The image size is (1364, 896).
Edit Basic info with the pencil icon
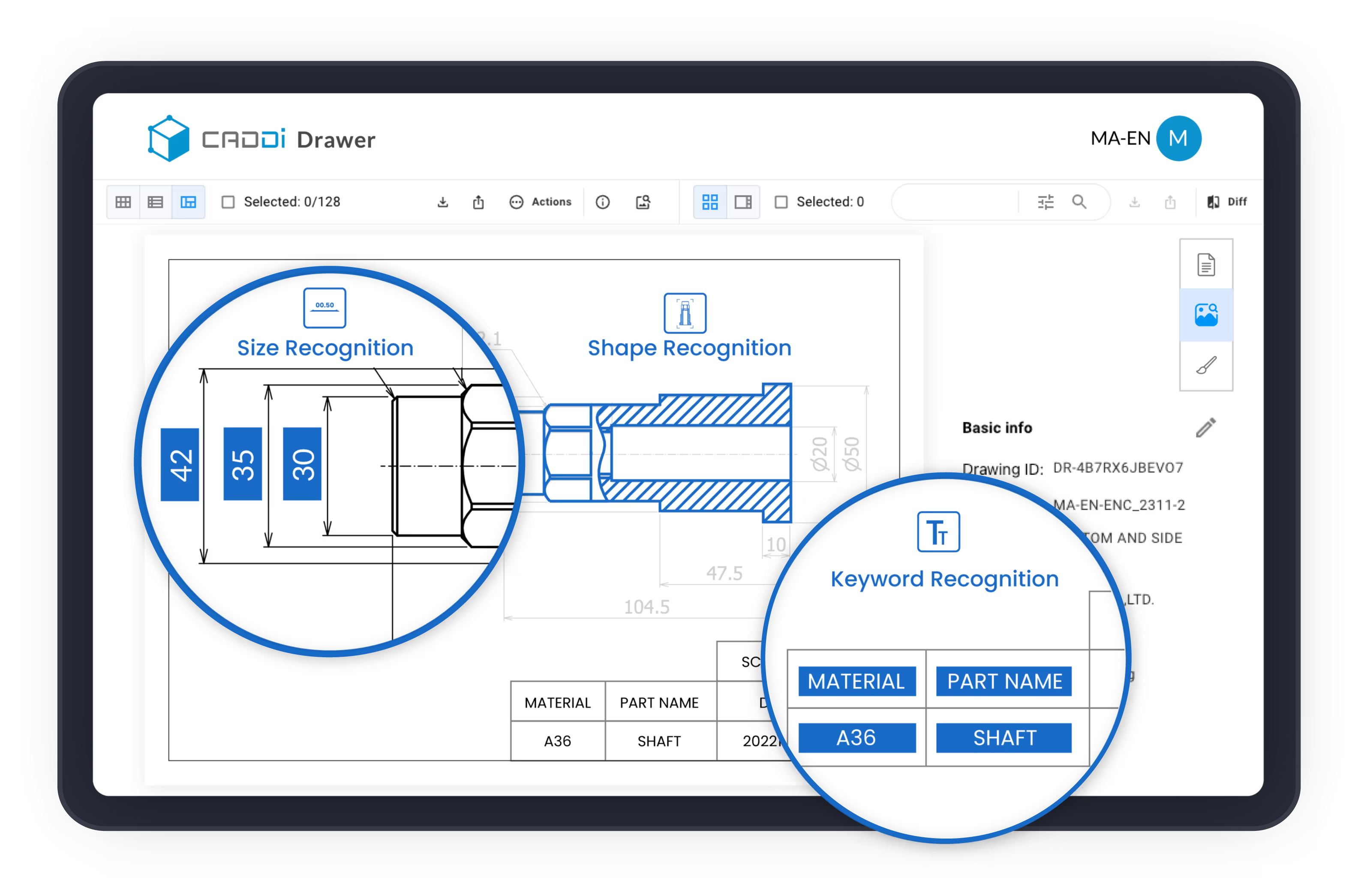click(1205, 428)
